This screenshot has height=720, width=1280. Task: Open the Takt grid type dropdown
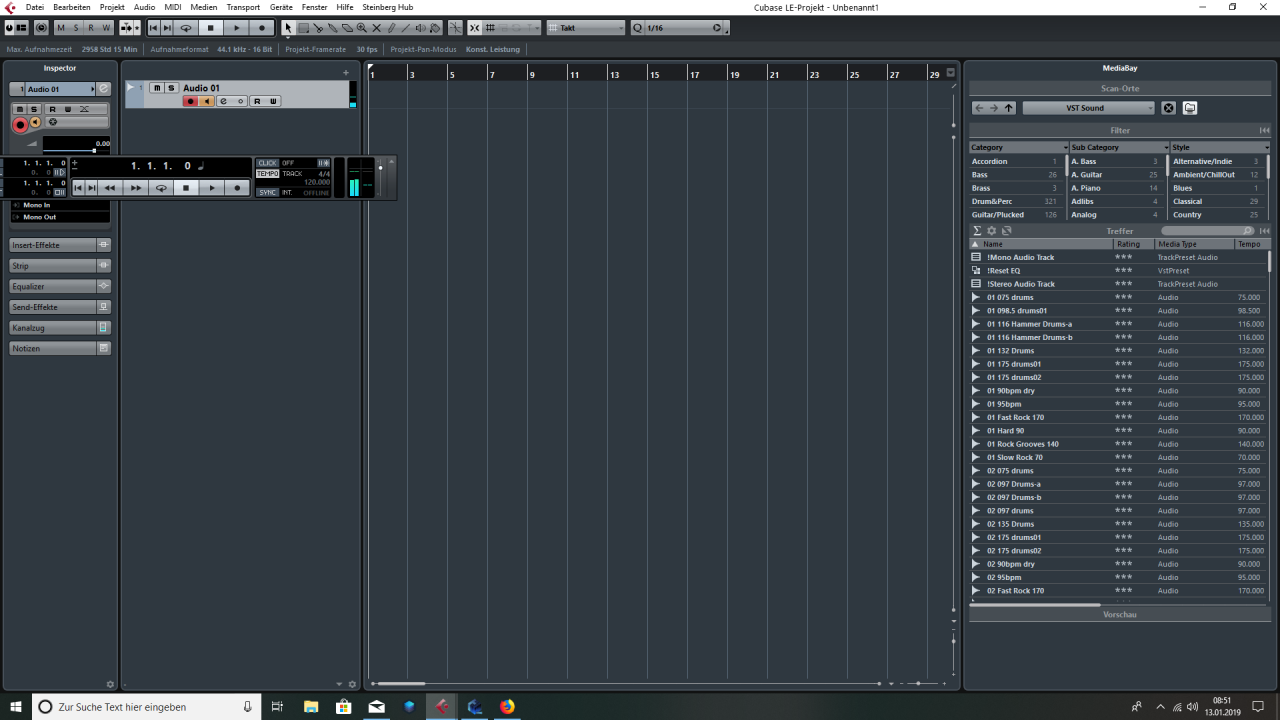tap(585, 28)
